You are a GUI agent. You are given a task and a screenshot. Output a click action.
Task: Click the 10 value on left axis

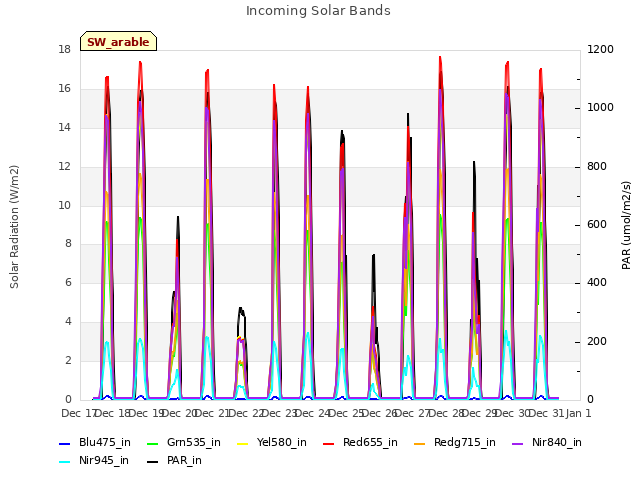click(65, 205)
